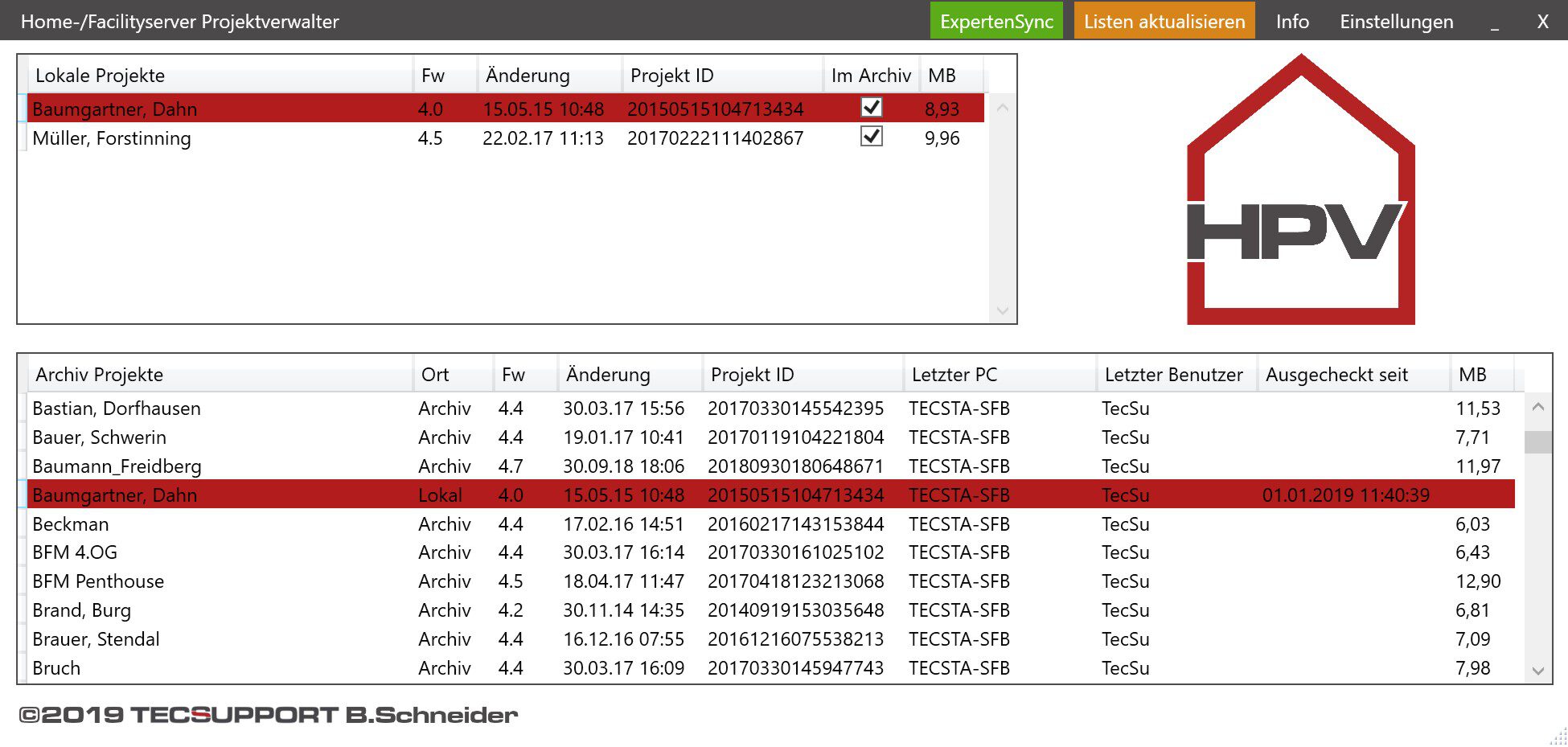Click Lokal location in Baumgartner archive row
The height and width of the screenshot is (747, 1568).
[x=440, y=495]
